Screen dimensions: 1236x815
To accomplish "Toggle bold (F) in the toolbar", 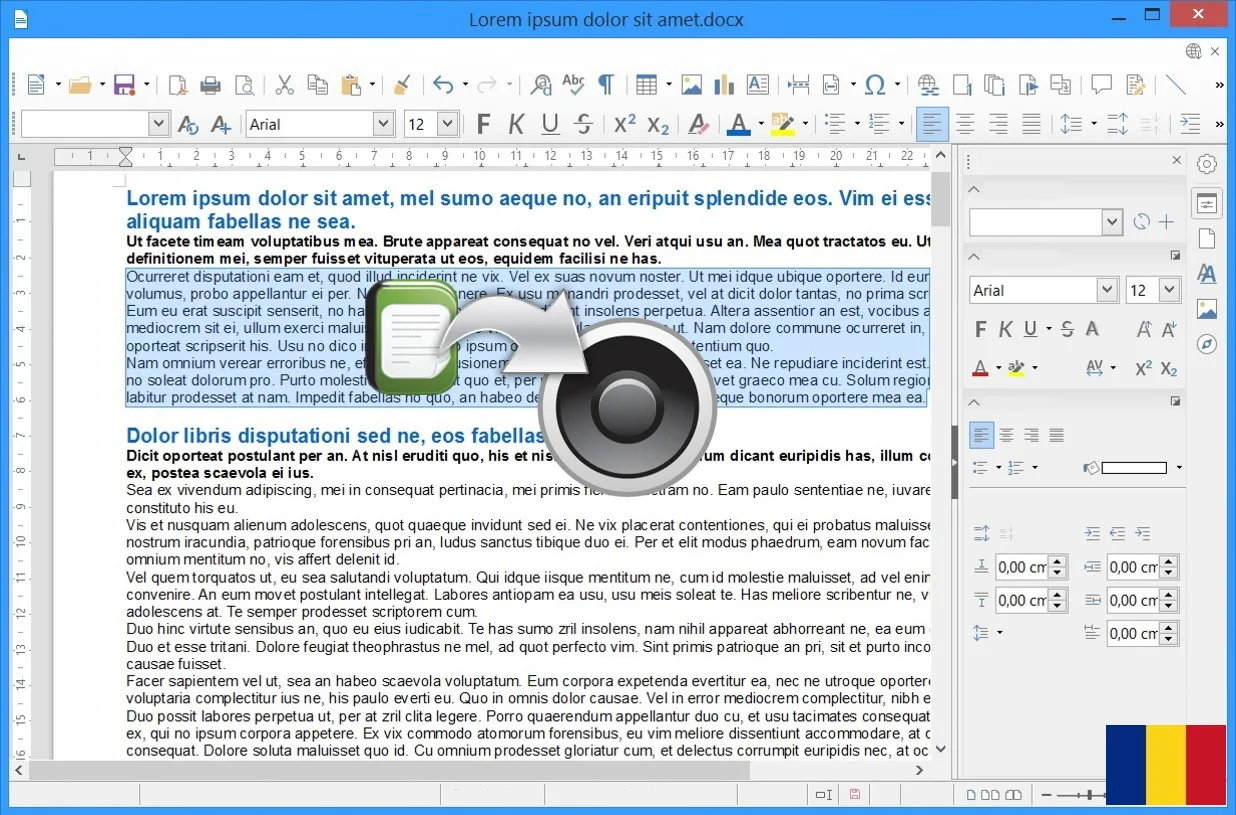I will coord(483,124).
